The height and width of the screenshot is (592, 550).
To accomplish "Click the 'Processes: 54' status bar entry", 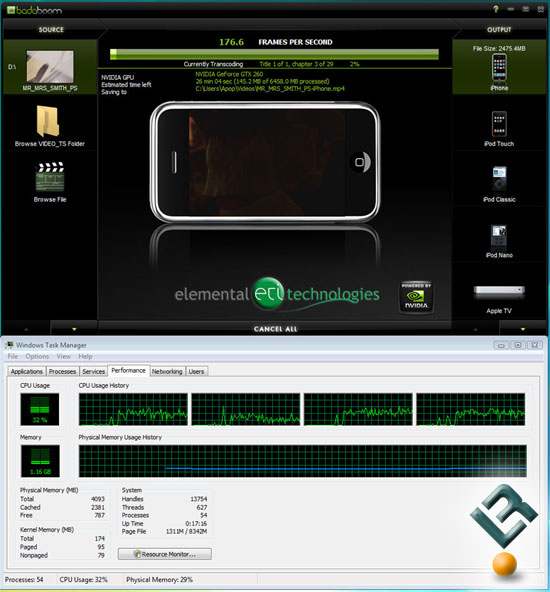I will [x=24, y=580].
